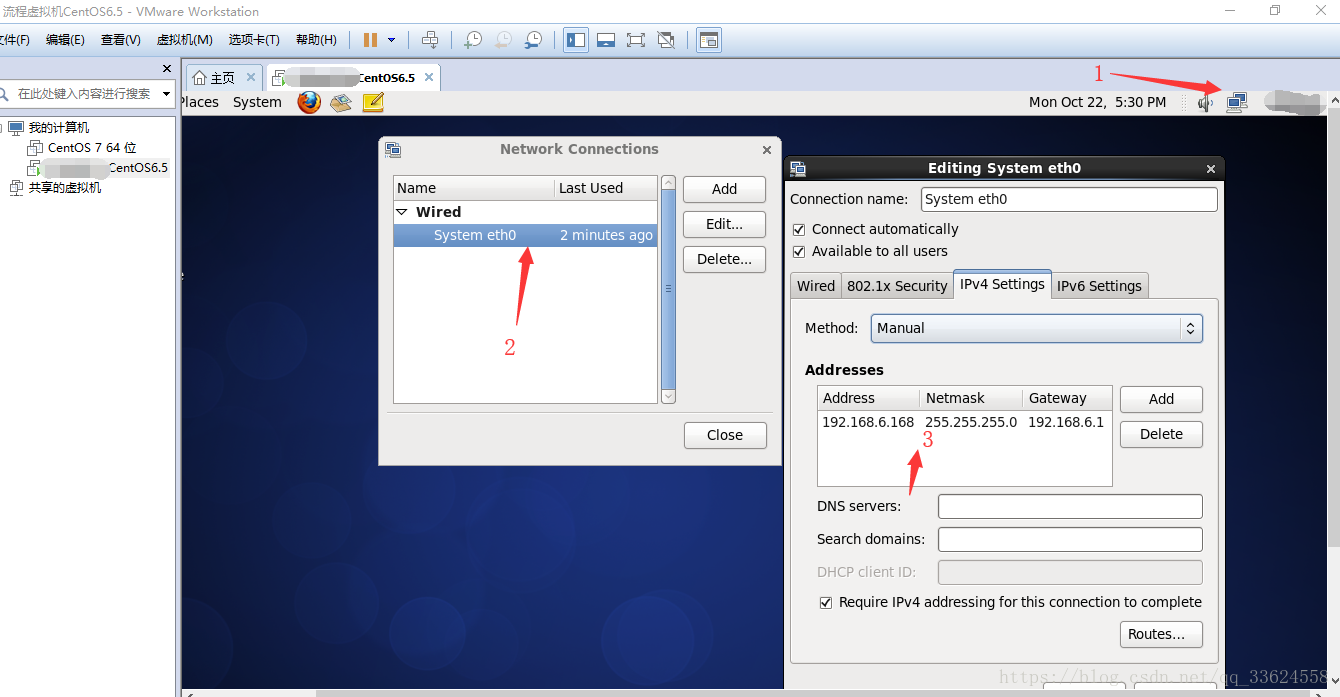
Task: Click the home icon on the 主页 tab
Action: 200,77
